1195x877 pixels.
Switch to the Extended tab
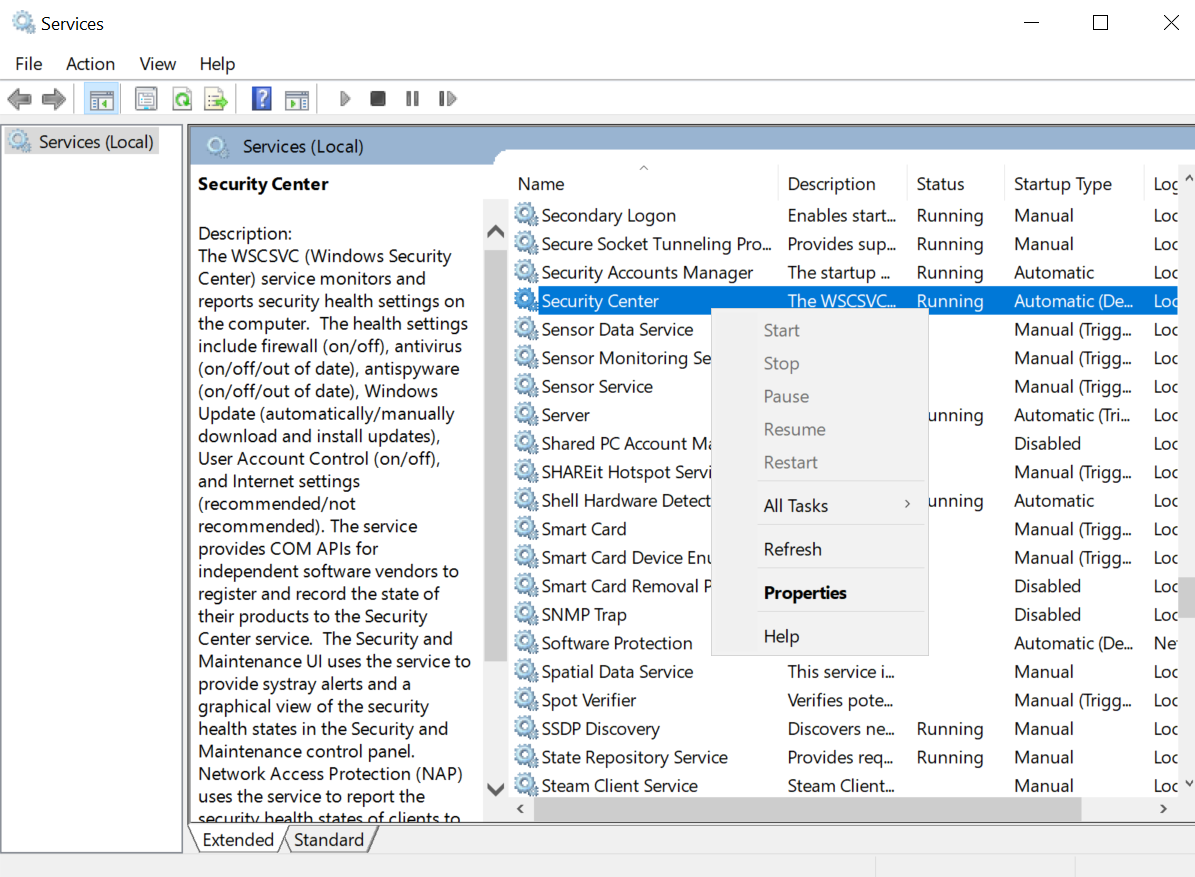tap(238, 840)
